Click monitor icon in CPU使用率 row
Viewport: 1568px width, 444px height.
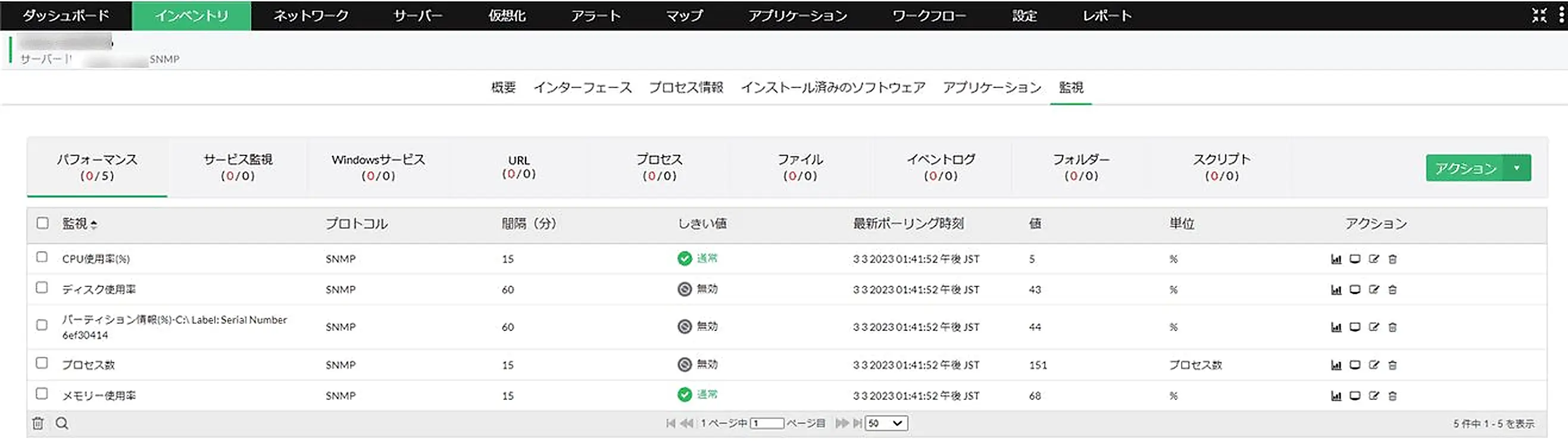click(x=1354, y=259)
